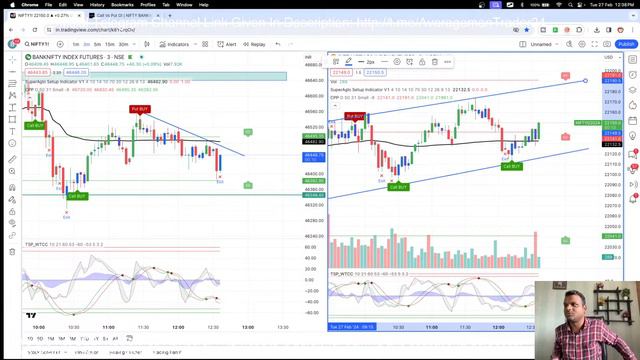Delete the selected trend line

pyautogui.click(x=435, y=62)
